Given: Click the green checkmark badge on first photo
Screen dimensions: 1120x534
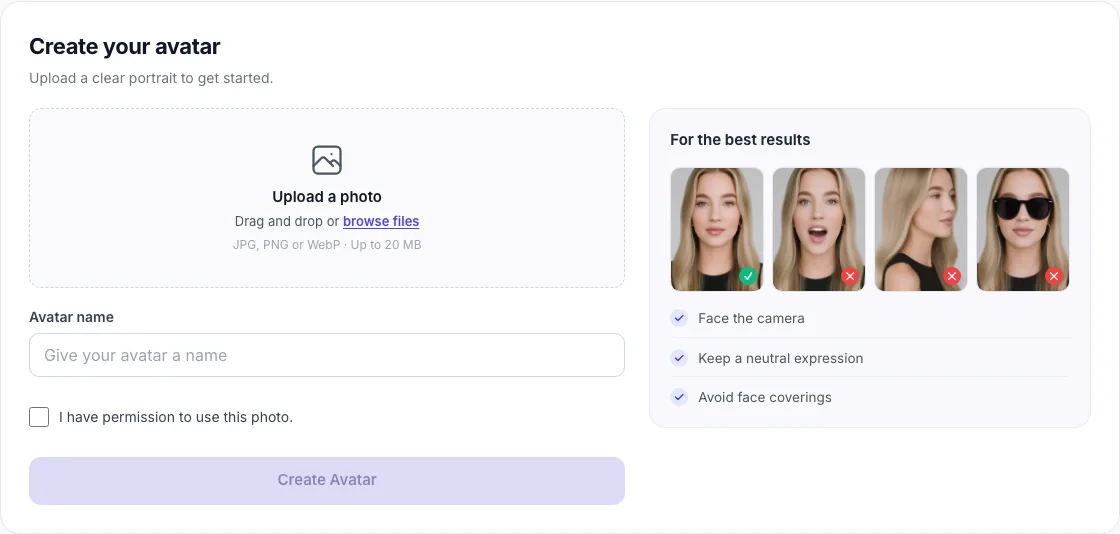Looking at the screenshot, I should click(748, 276).
